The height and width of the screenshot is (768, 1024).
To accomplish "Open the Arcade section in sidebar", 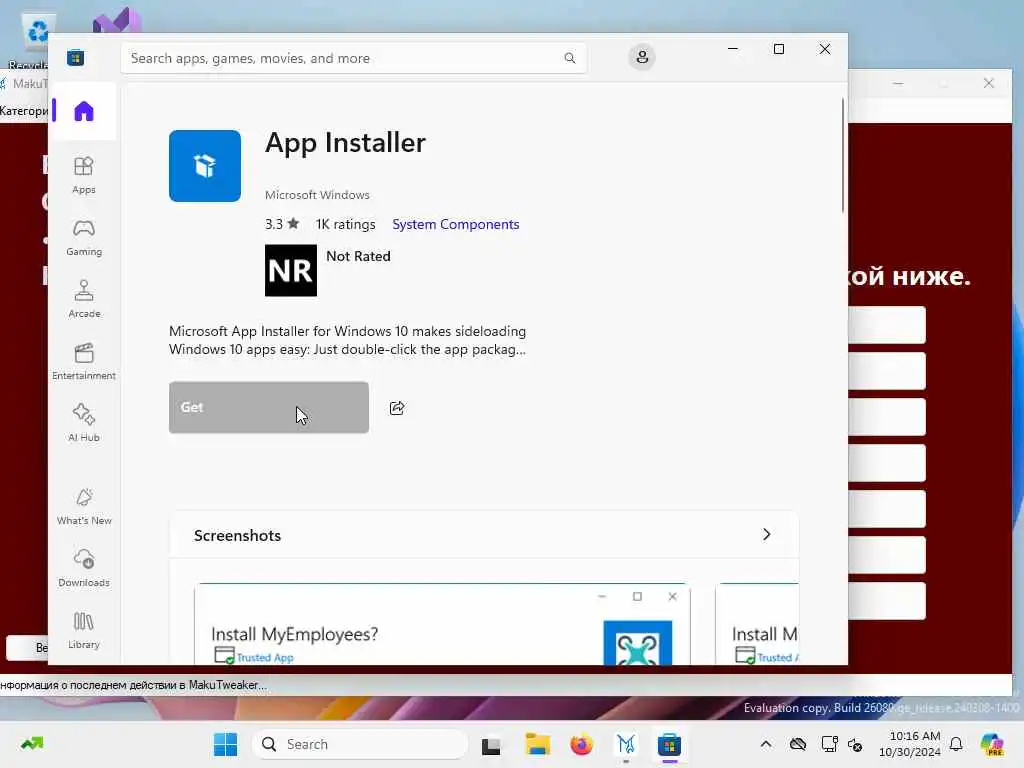I will click(84, 300).
